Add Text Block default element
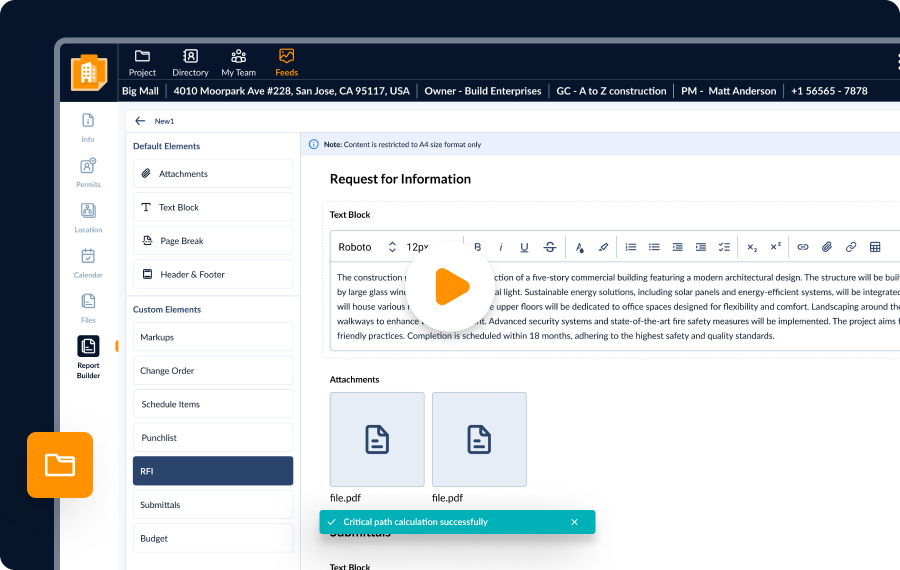900x570 pixels. coord(213,207)
